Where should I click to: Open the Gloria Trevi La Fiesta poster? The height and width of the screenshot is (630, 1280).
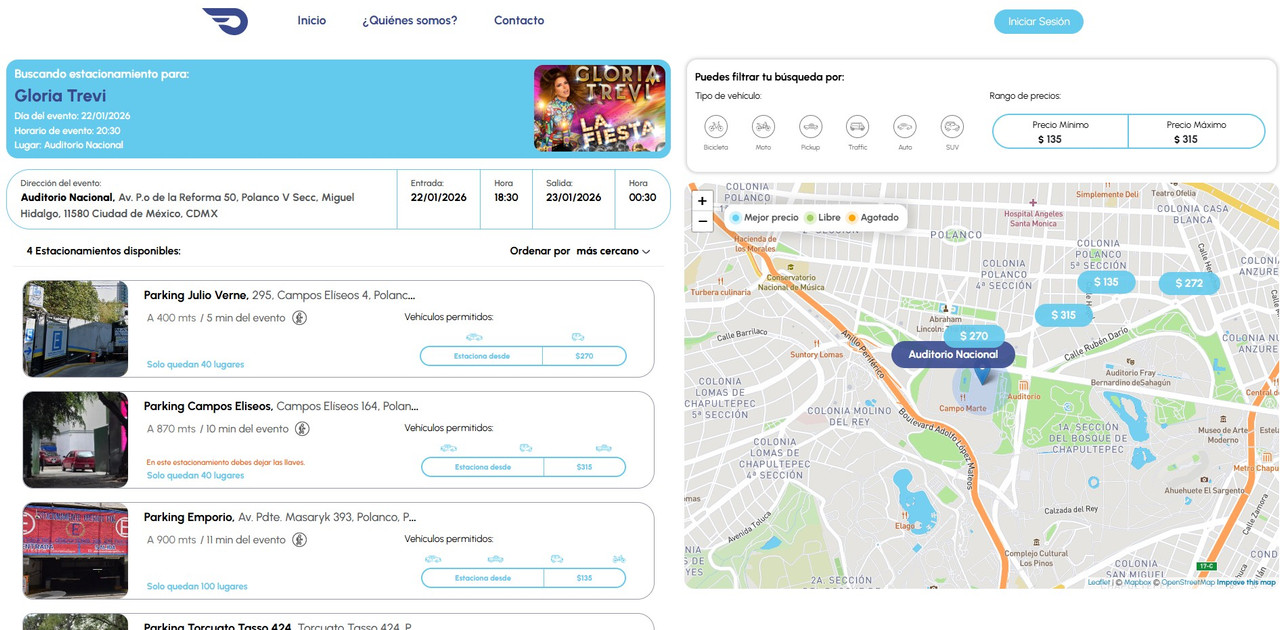click(599, 108)
